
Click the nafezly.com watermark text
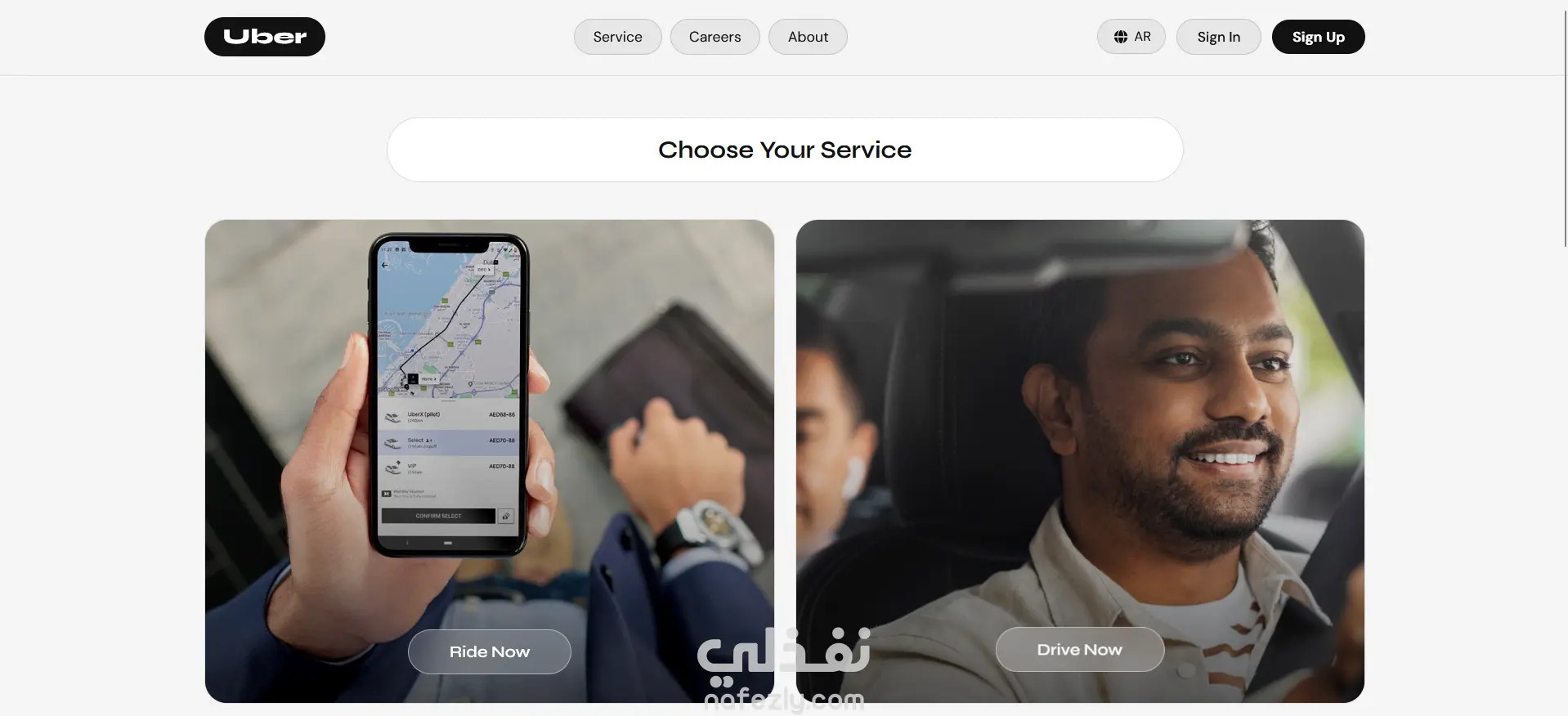[x=783, y=700]
